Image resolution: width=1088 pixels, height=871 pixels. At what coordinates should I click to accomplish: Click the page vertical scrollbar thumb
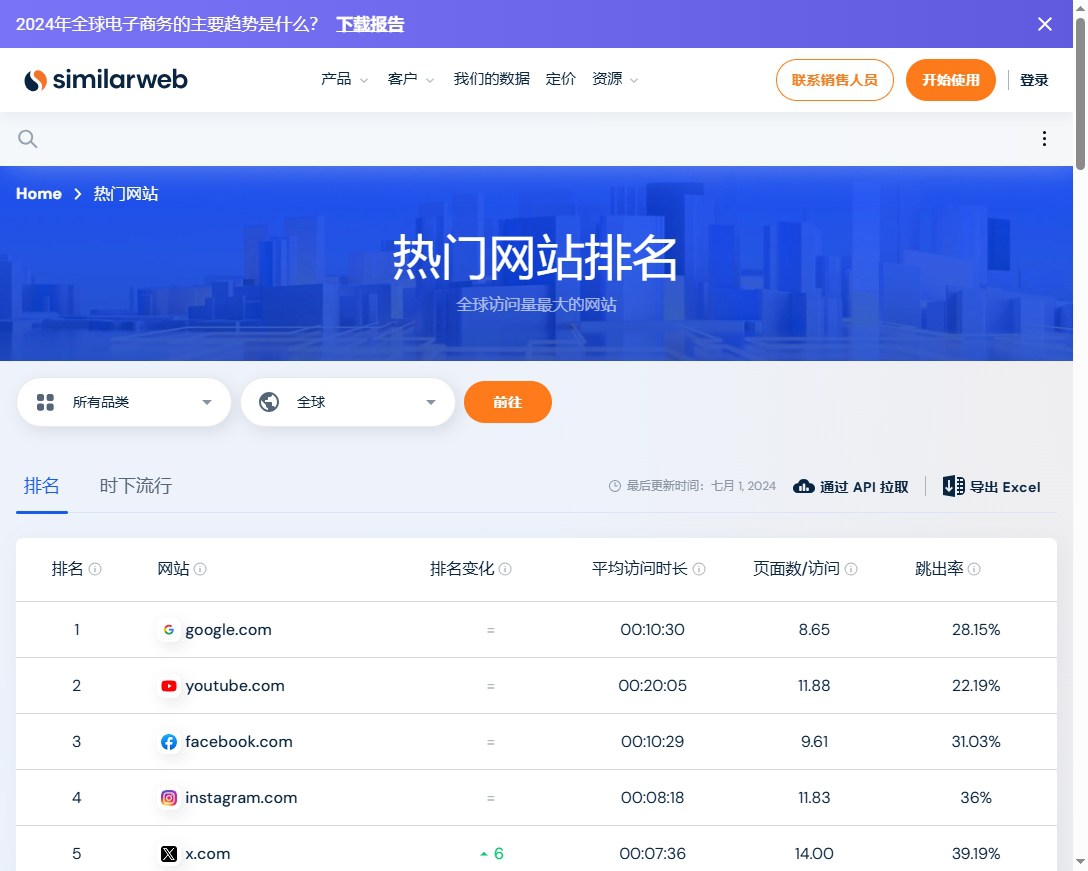tap(1080, 94)
